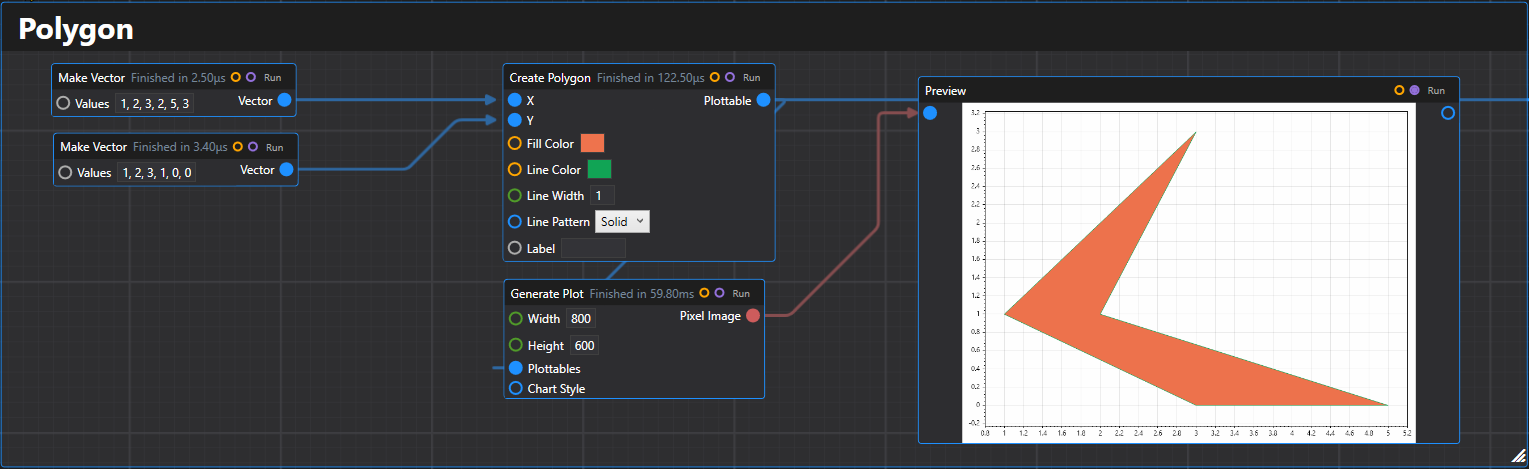Click 'Finished in 59.80ms' status text
This screenshot has height=469, width=1529.
pos(642,294)
